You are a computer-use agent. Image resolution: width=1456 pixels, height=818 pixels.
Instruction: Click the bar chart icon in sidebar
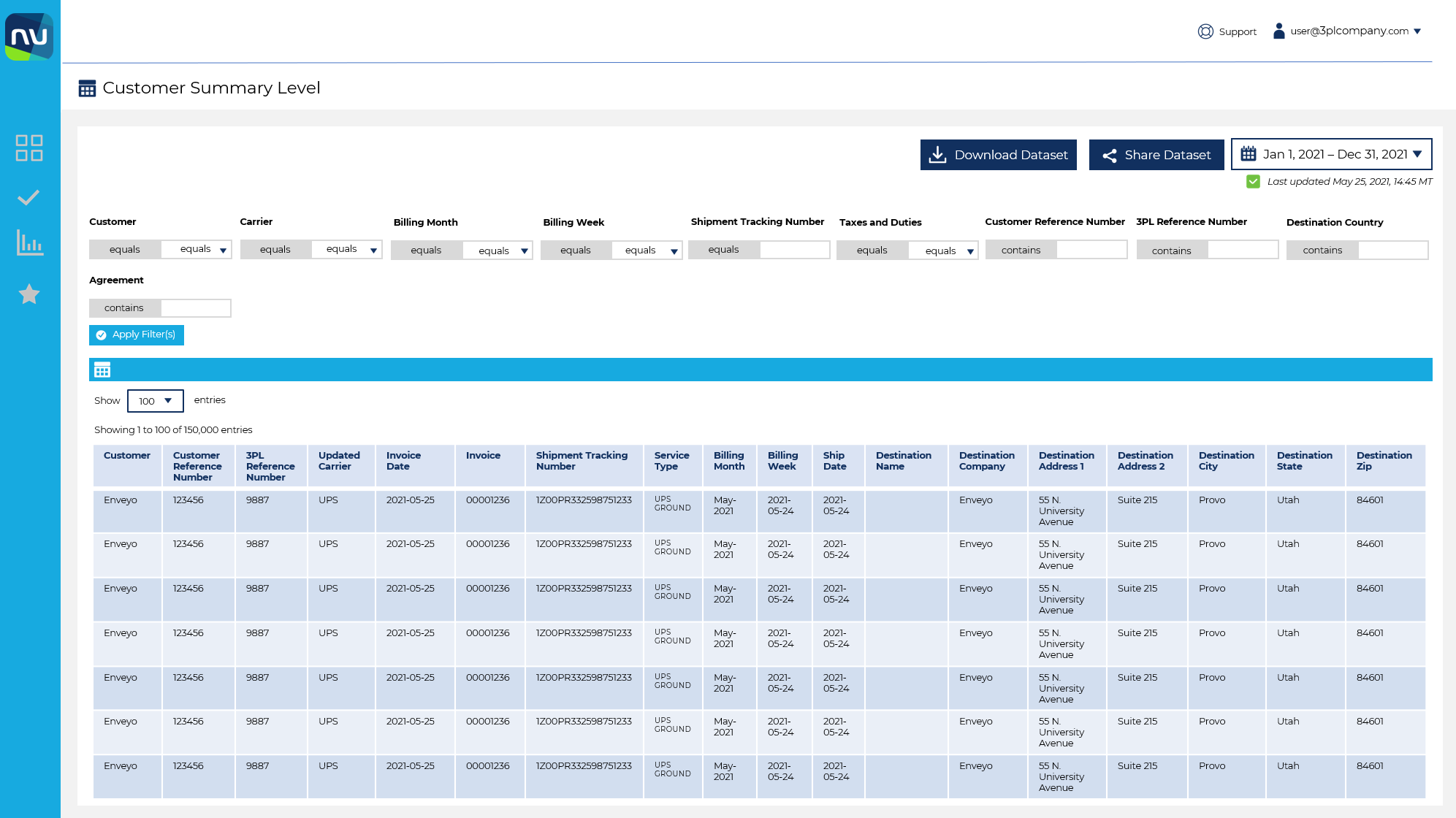(29, 245)
